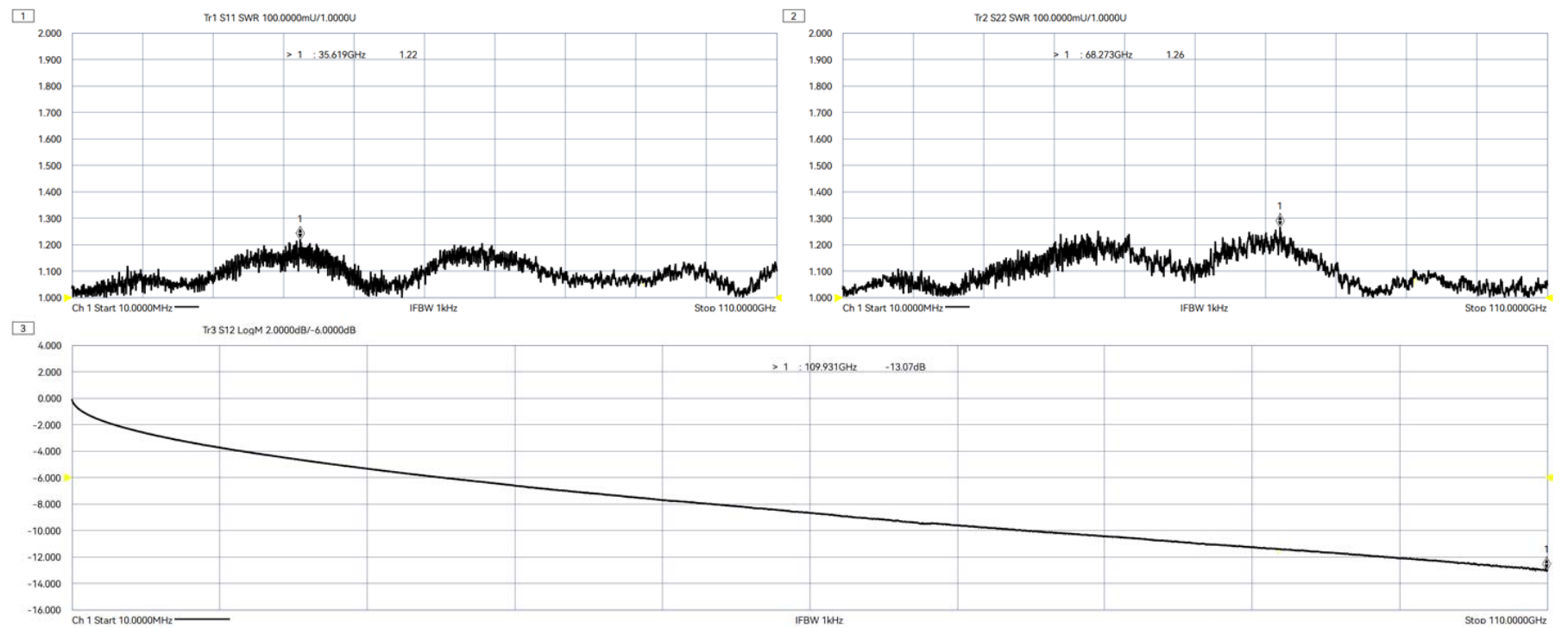The height and width of the screenshot is (628, 1568).
Task: Click Stop 110.0000GHz label under S22 plot
Action: click(1506, 307)
